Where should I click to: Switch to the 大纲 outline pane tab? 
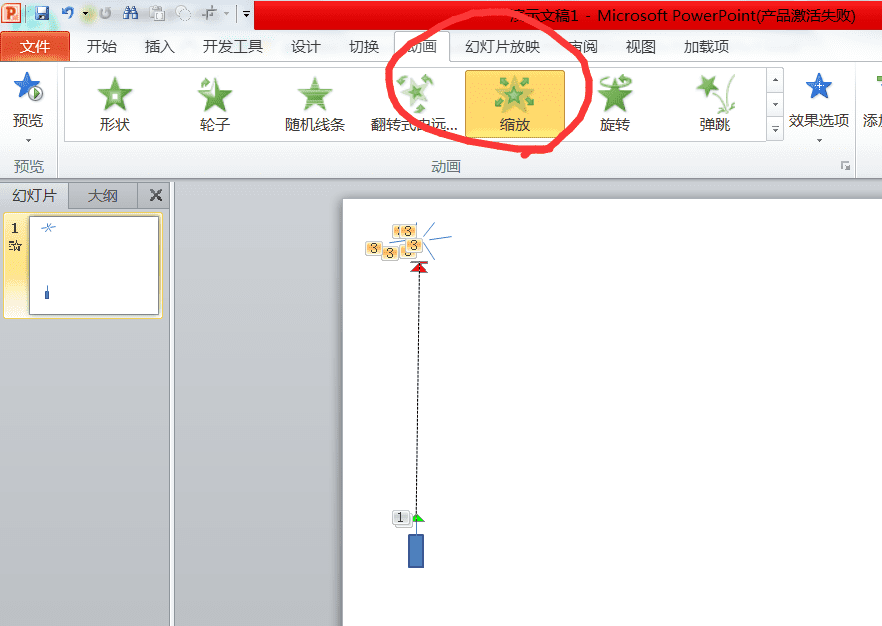(x=103, y=196)
